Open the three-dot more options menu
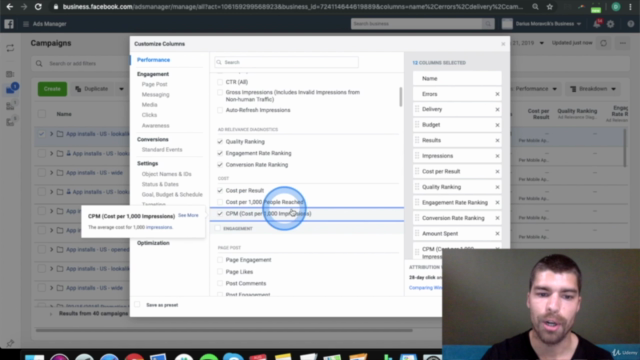The image size is (640, 360). click(x=622, y=43)
